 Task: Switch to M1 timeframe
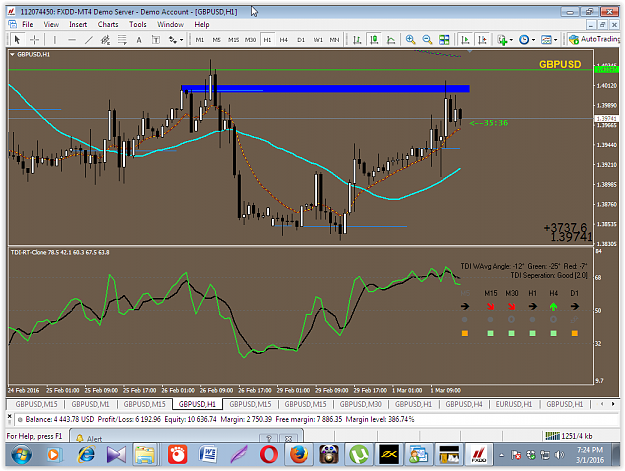pos(200,39)
